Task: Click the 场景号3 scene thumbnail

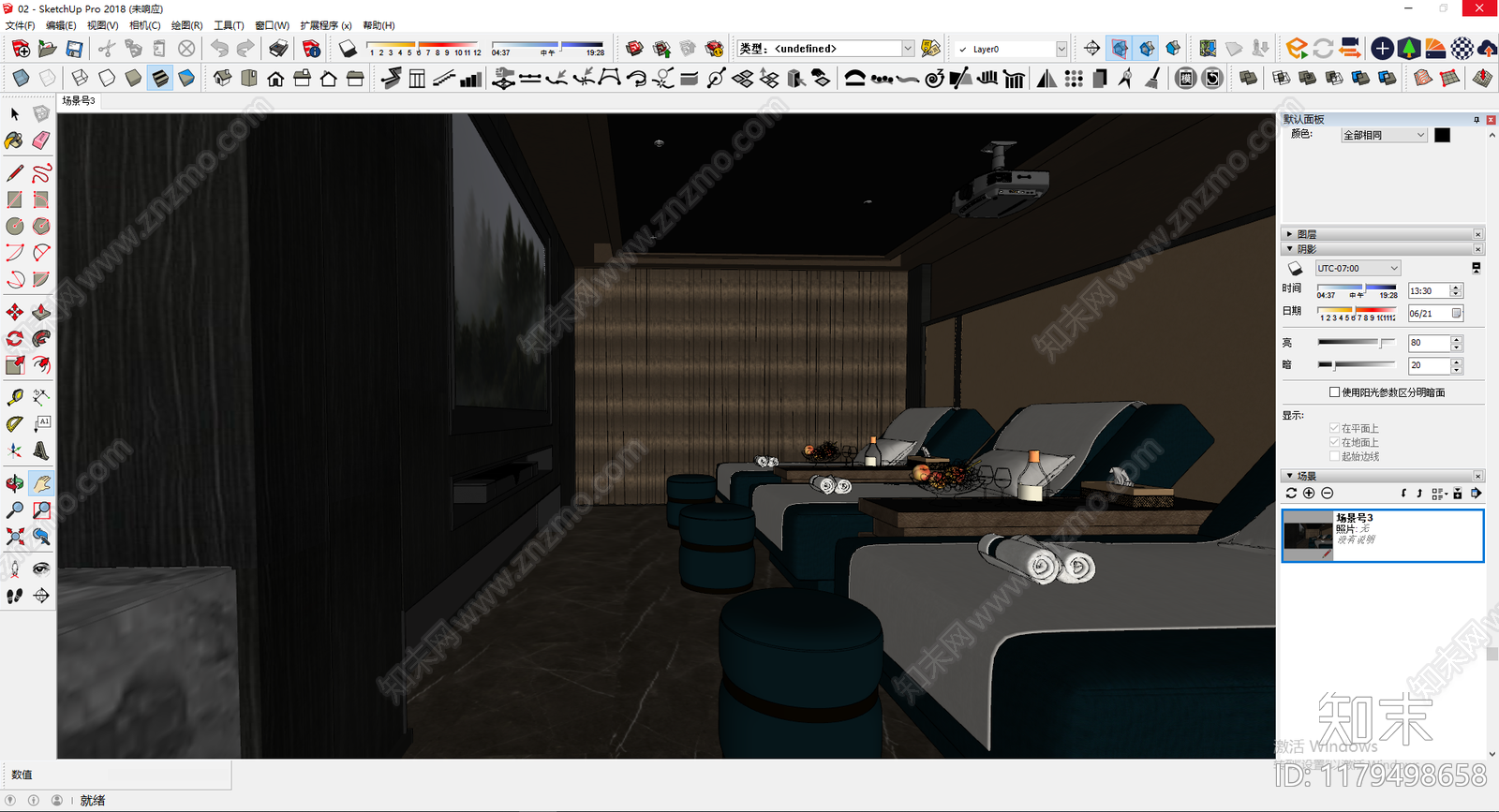Action: pyautogui.click(x=1308, y=536)
